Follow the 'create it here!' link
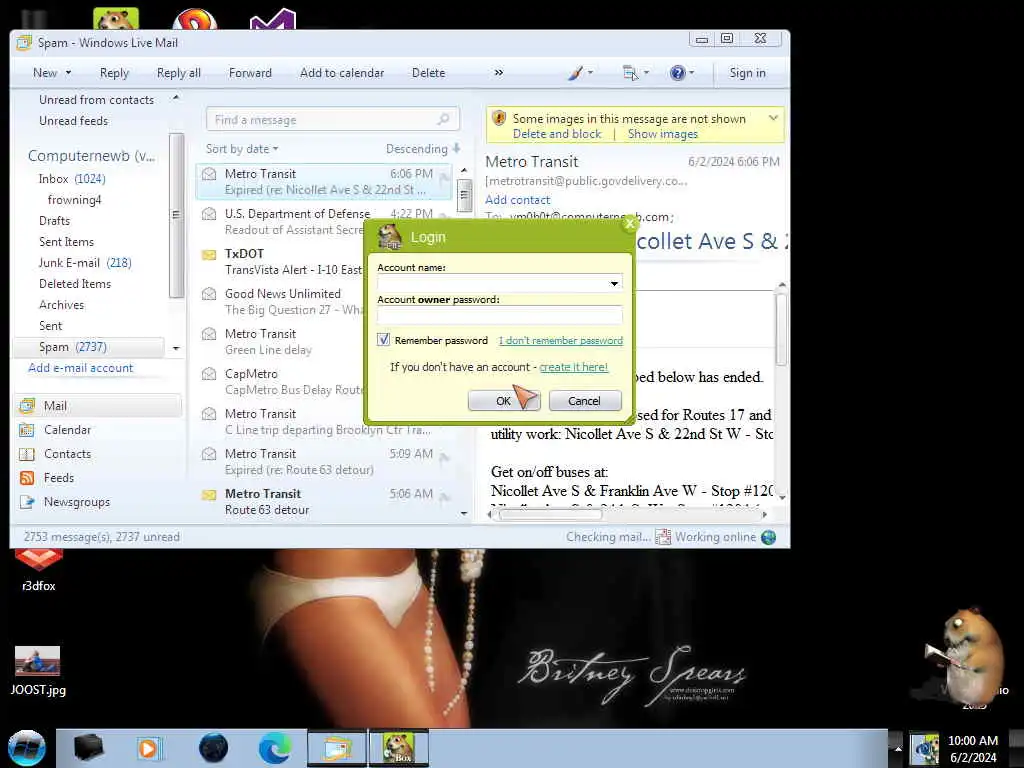This screenshot has width=1024, height=768. point(573,367)
